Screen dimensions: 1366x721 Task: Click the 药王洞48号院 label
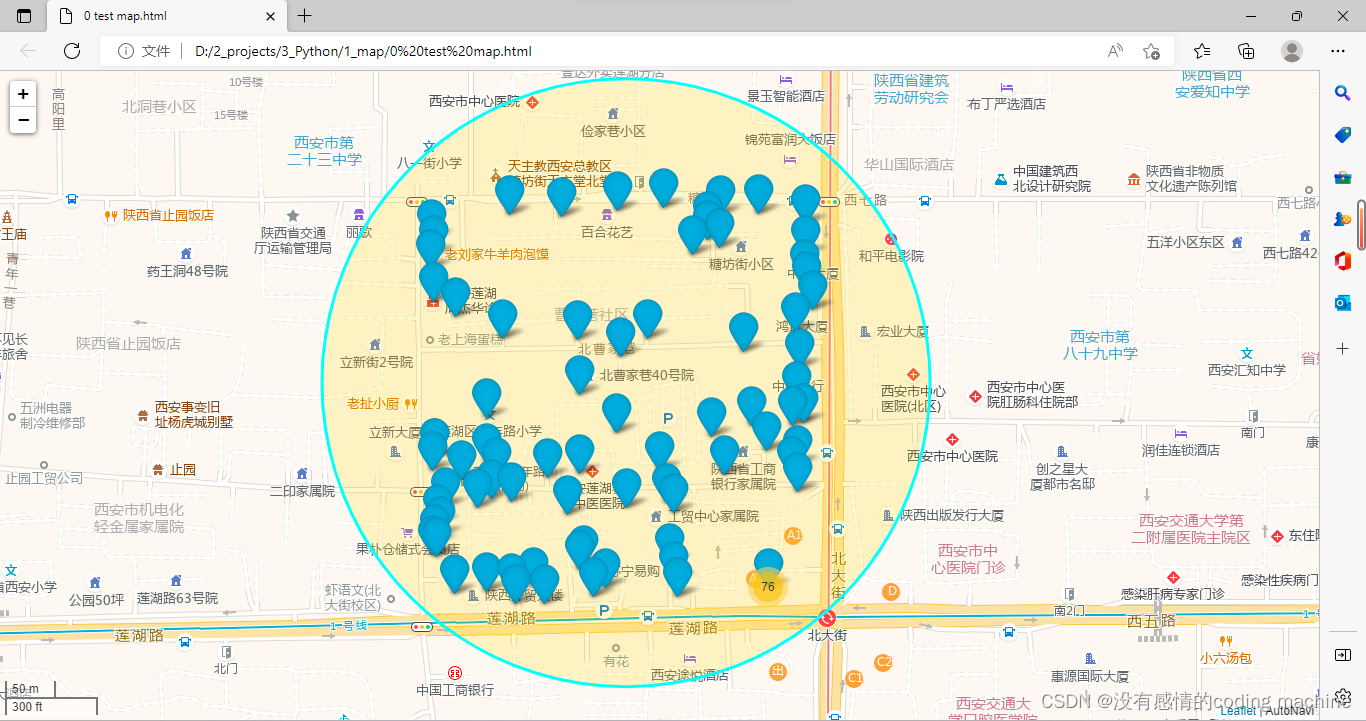187,271
